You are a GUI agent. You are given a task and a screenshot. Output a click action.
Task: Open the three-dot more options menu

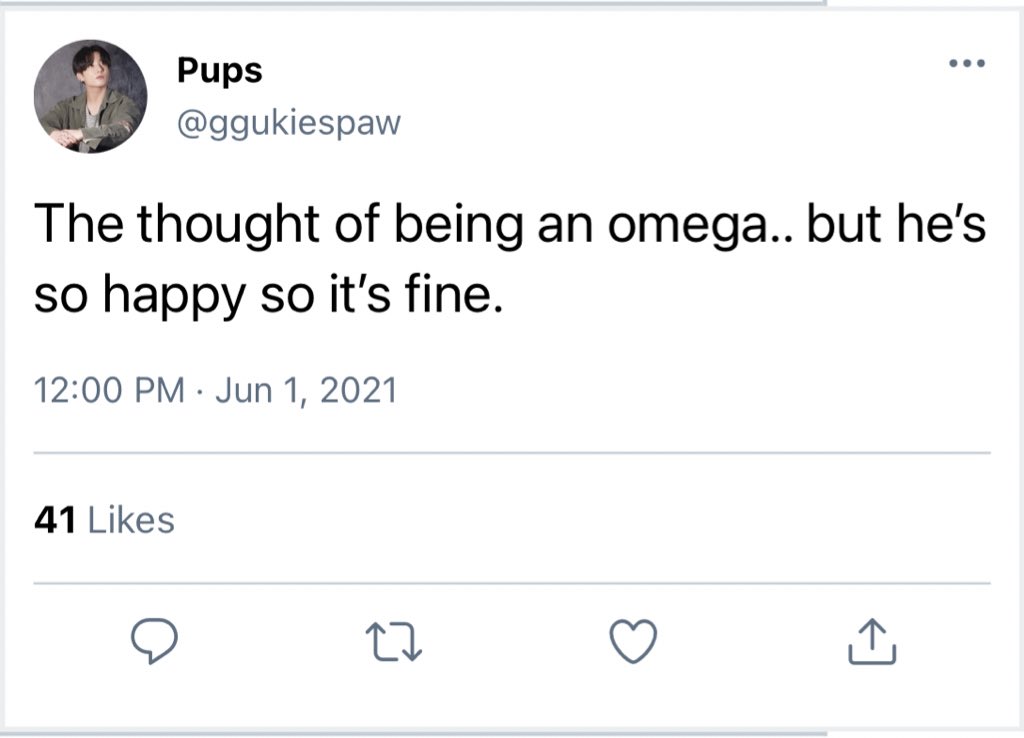pos(967,64)
